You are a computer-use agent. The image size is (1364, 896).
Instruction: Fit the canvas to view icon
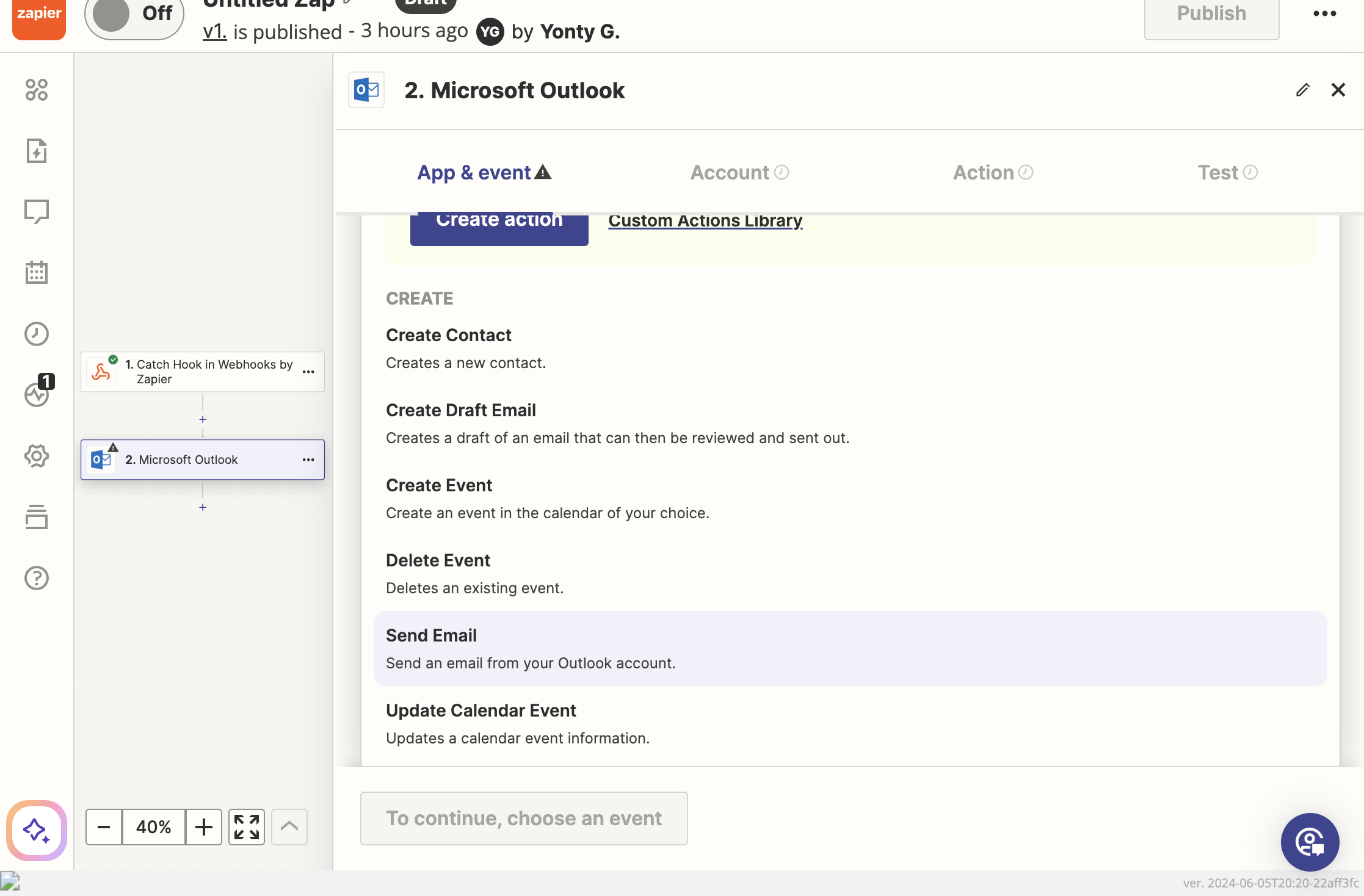pyautogui.click(x=247, y=827)
